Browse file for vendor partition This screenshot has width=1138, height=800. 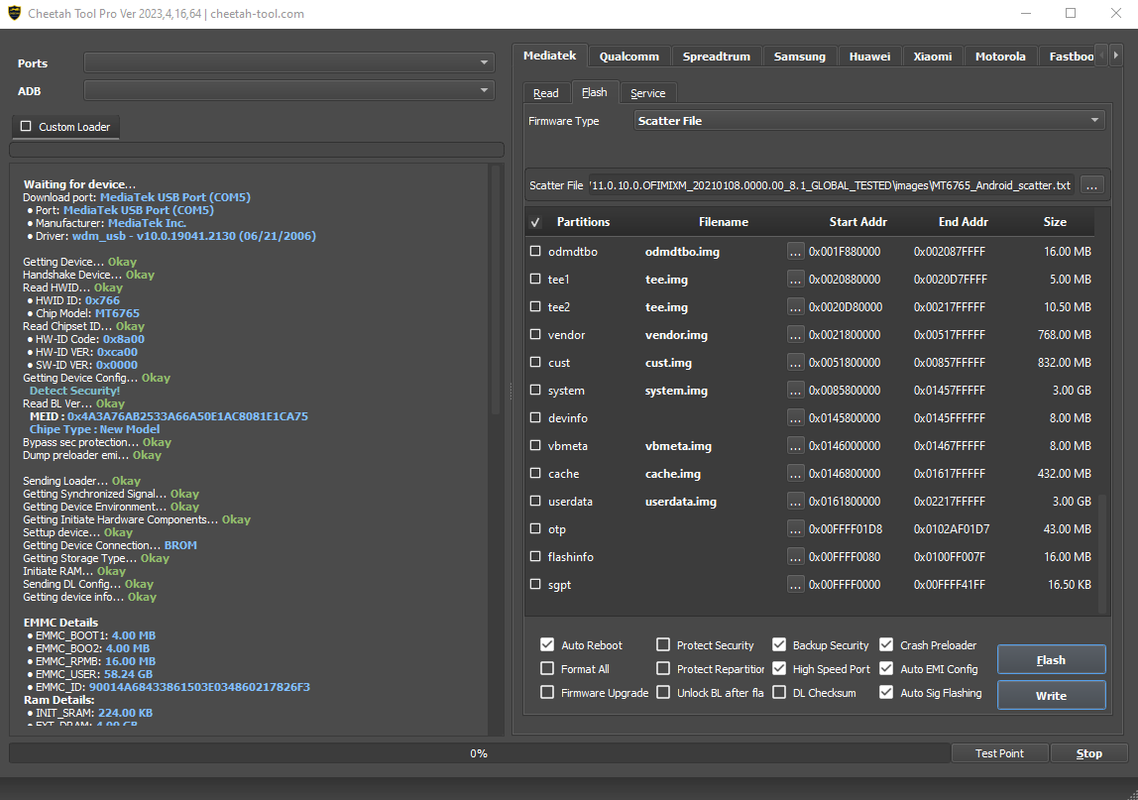point(795,335)
